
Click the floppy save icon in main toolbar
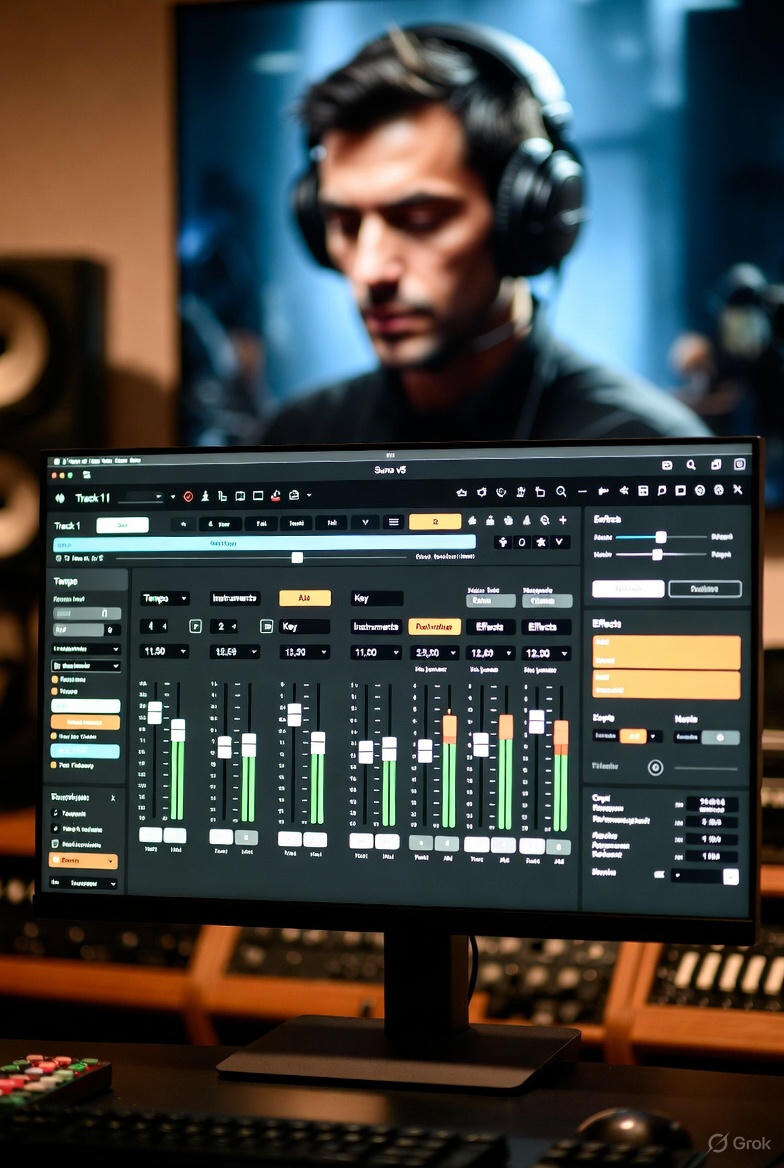click(642, 491)
